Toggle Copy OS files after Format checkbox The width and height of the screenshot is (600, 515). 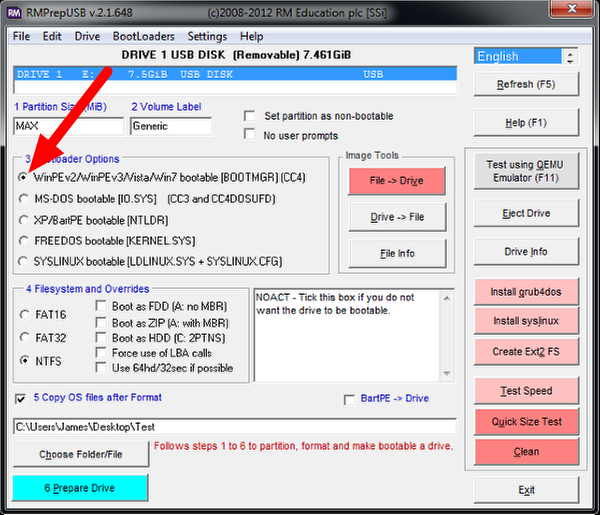click(21, 399)
